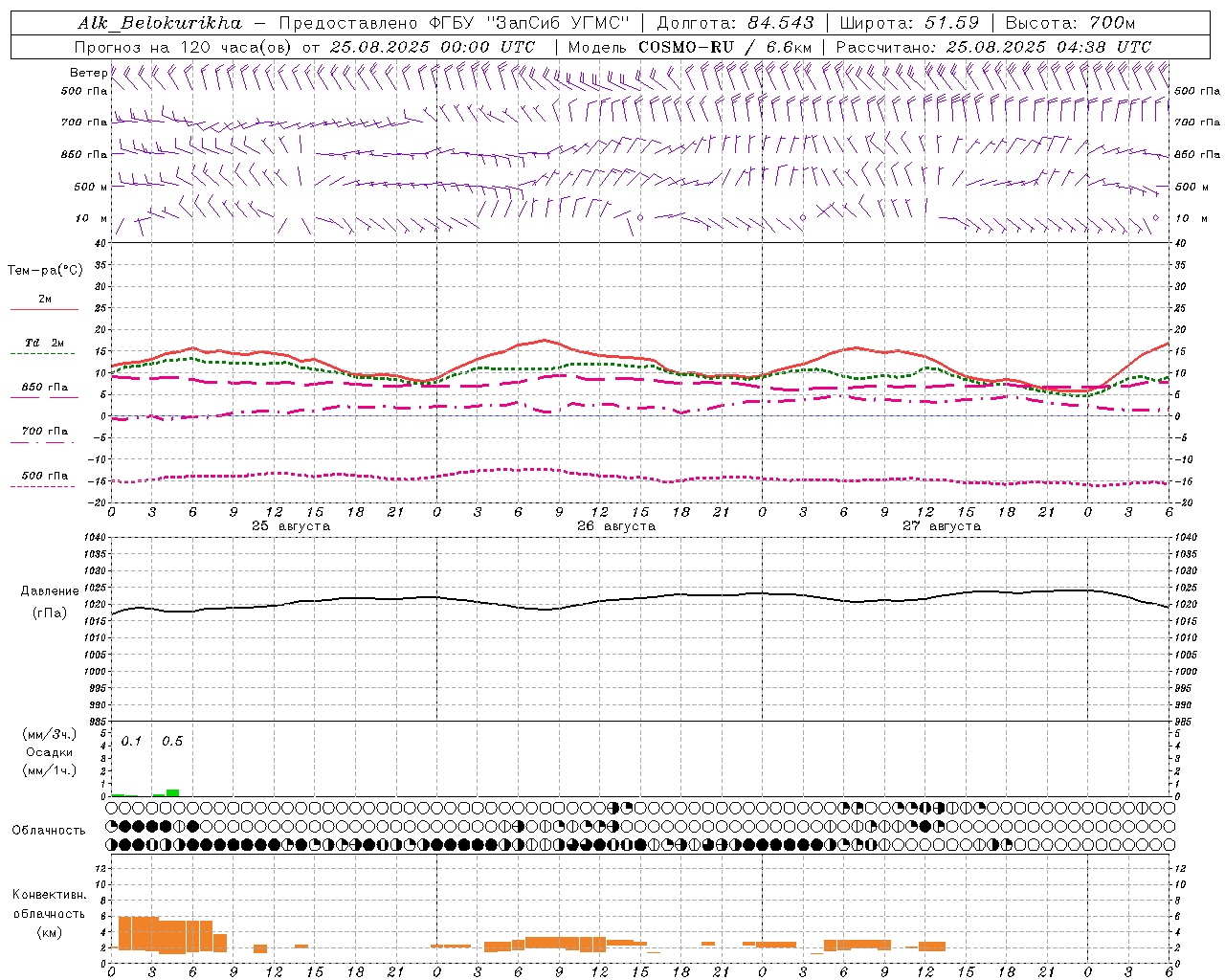Screen dimensions: 1225x980
Task: Click the 'Конвективн.' convective cloud label
Action: click(x=50, y=895)
